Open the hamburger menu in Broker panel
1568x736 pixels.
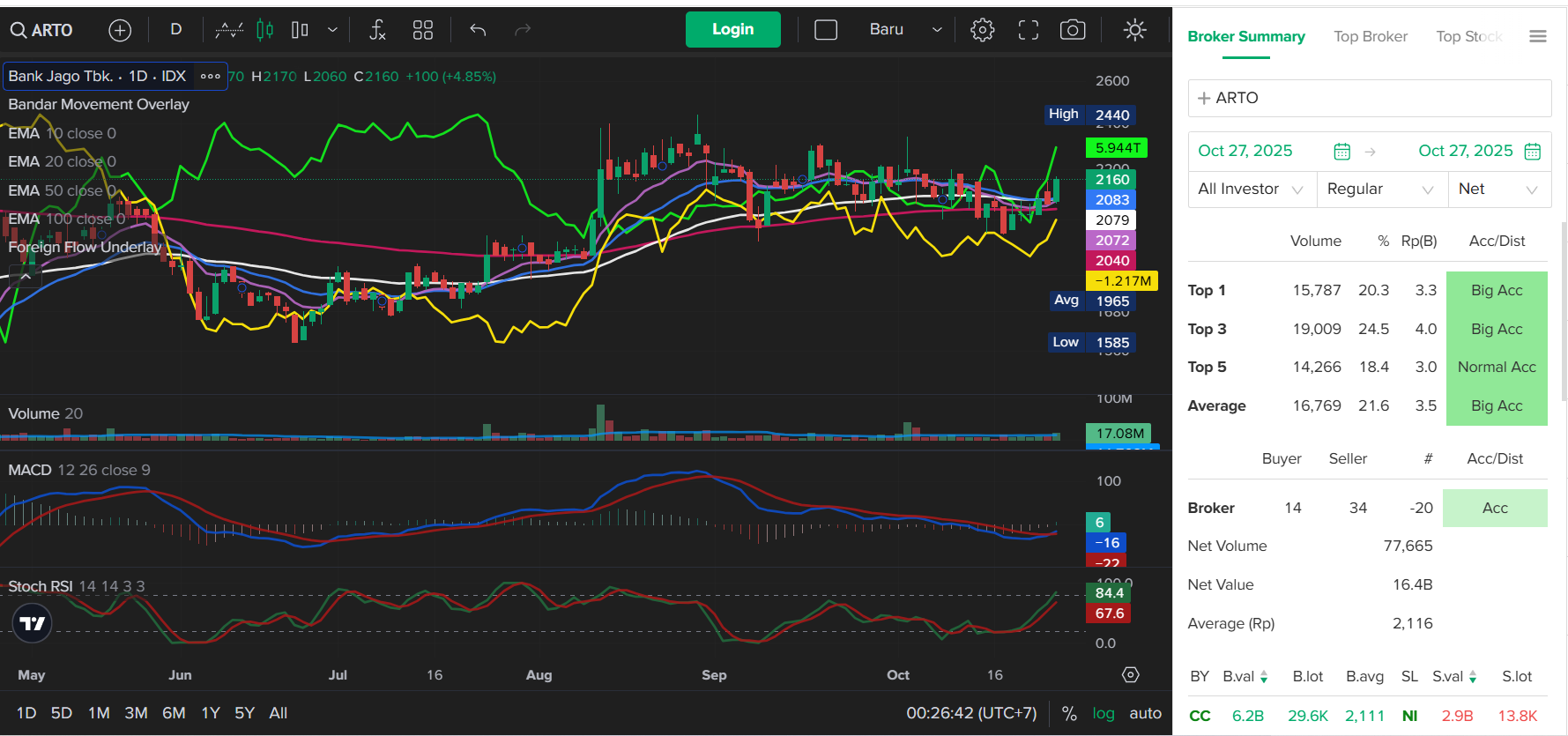coord(1537,37)
